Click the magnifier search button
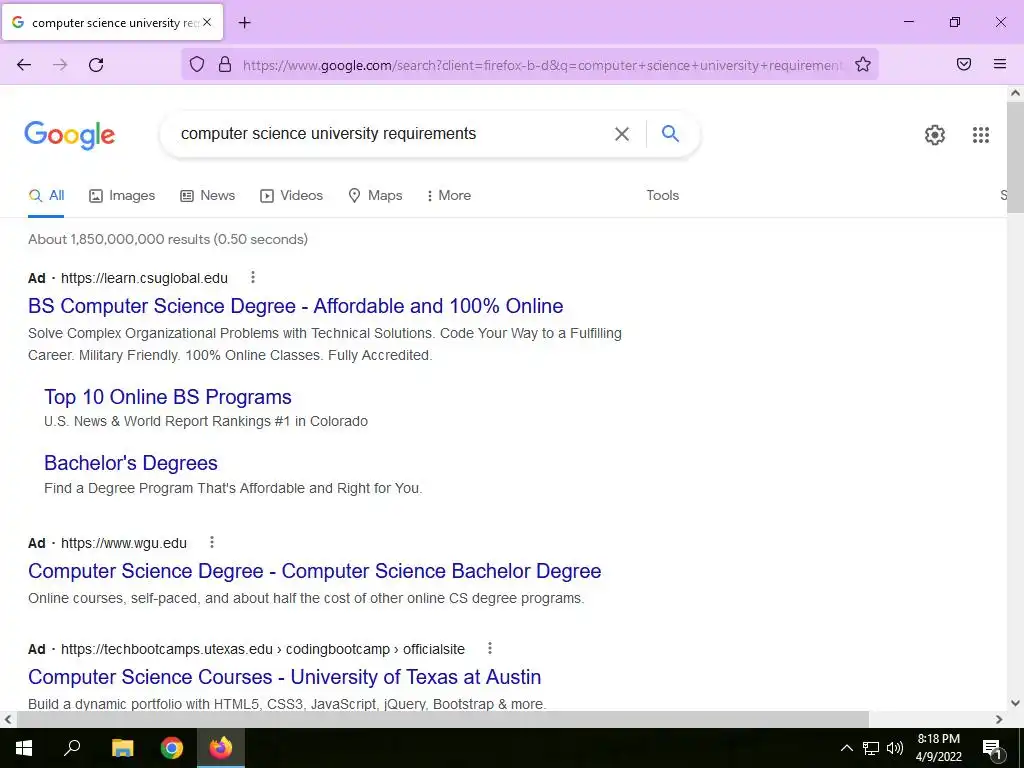The width and height of the screenshot is (1024, 768). point(670,134)
